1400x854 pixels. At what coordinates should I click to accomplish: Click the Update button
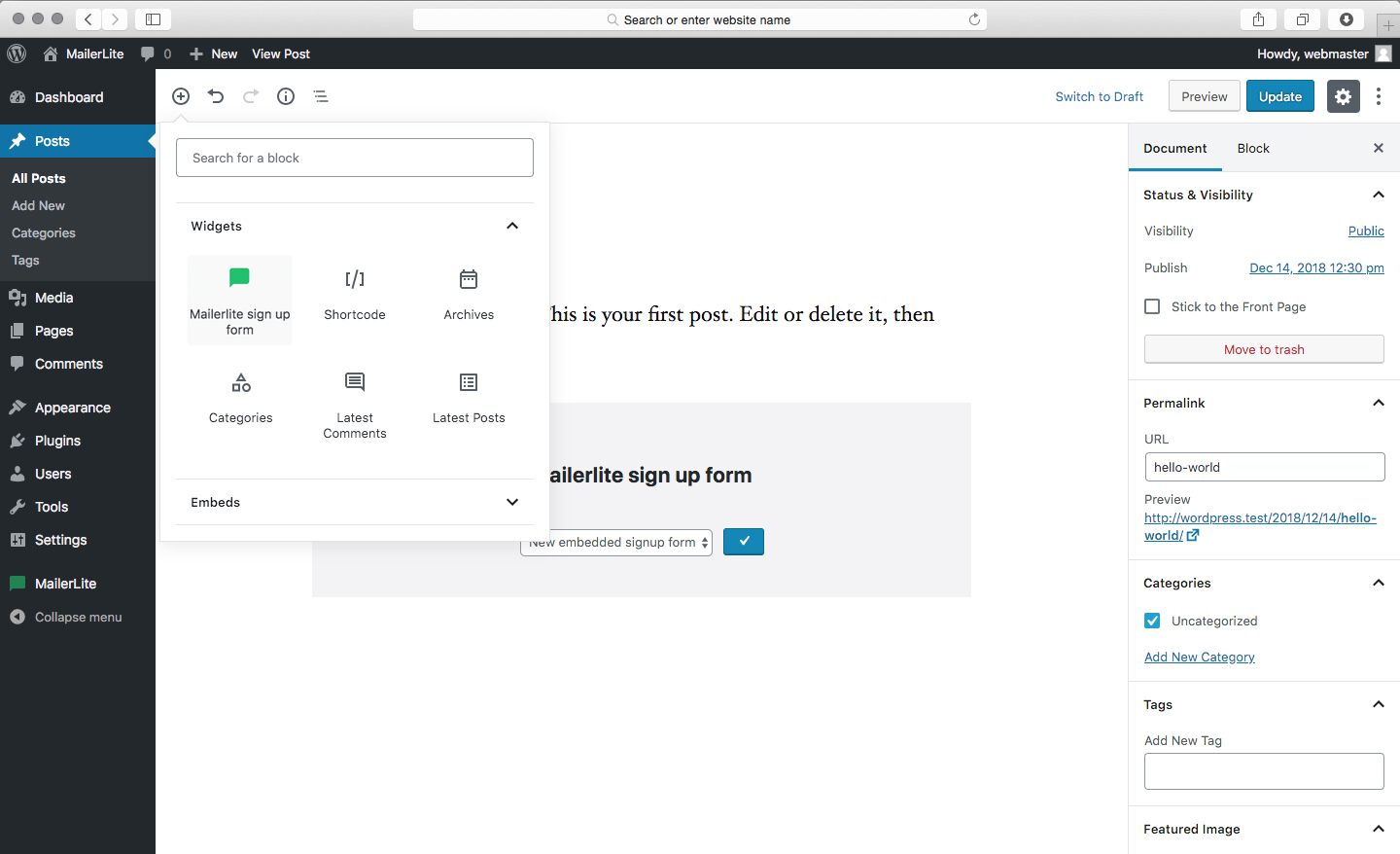(1279, 96)
